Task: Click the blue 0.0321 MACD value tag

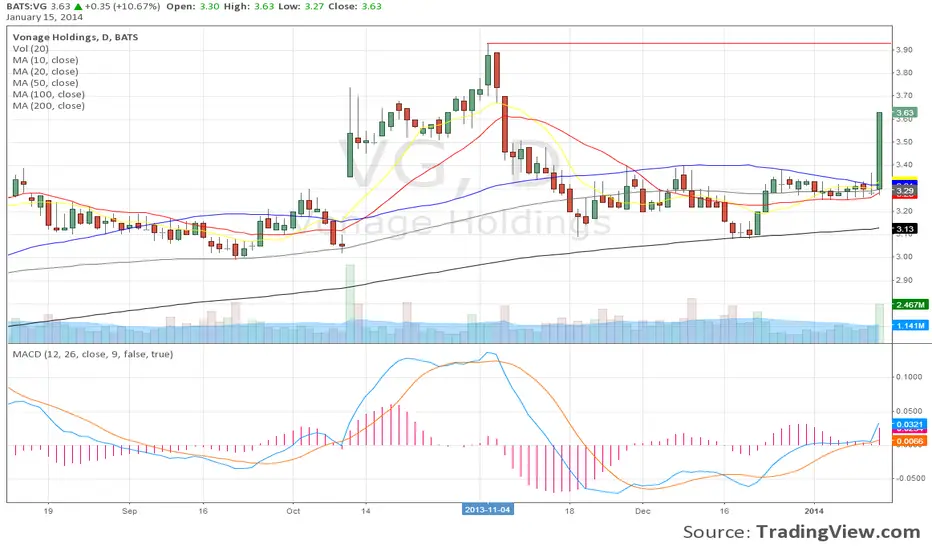Action: pyautogui.click(x=909, y=425)
